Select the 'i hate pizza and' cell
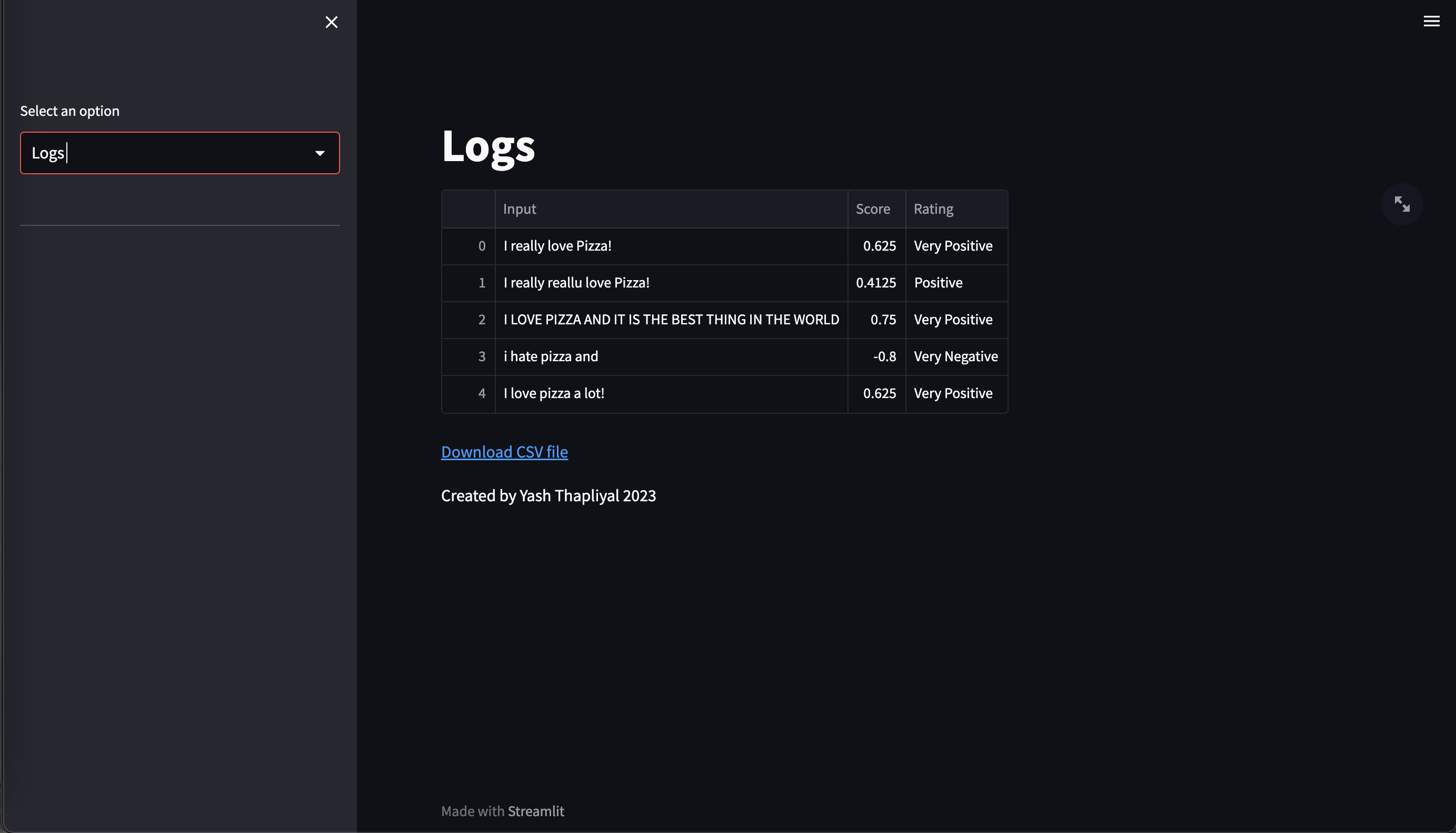The height and width of the screenshot is (833, 1456). pyautogui.click(x=550, y=356)
